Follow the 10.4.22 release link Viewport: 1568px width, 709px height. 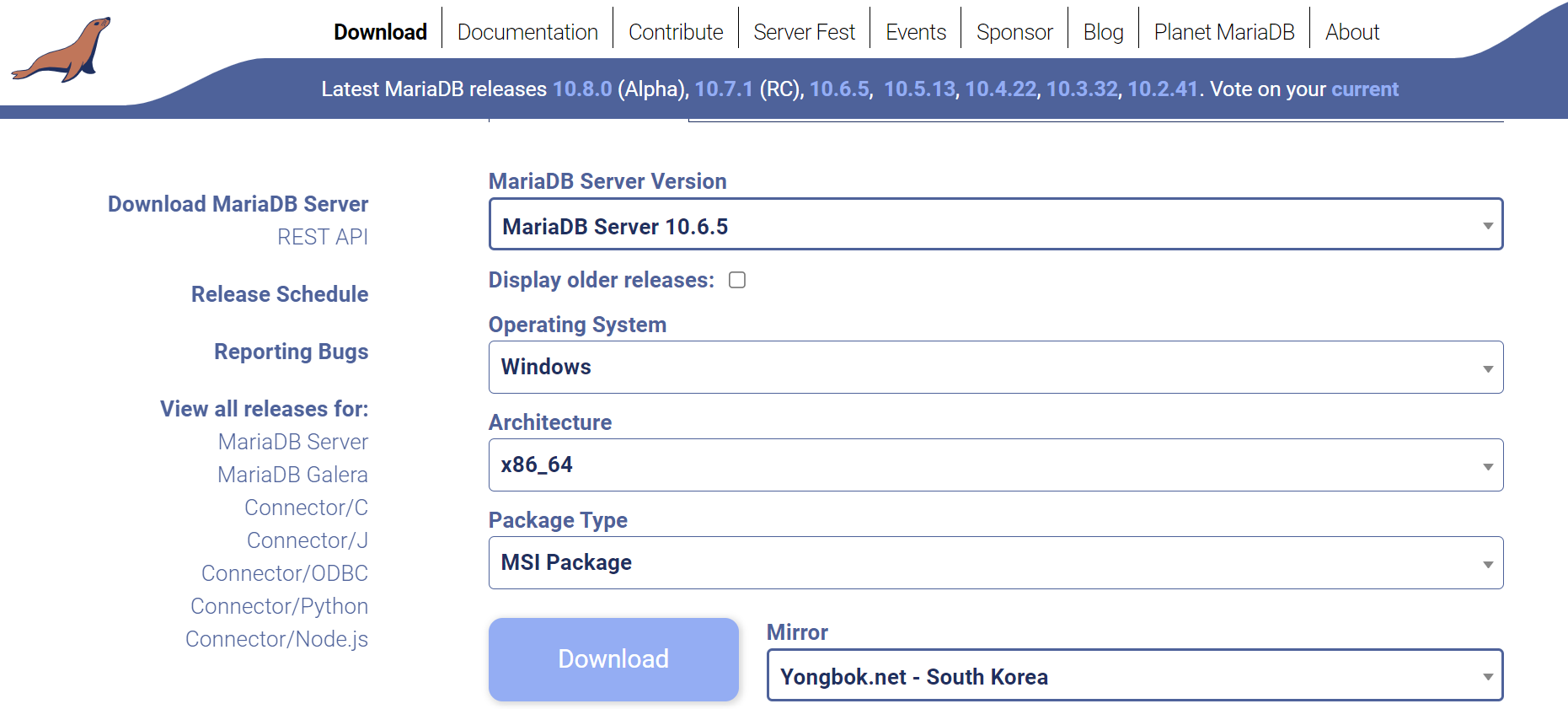click(1001, 89)
